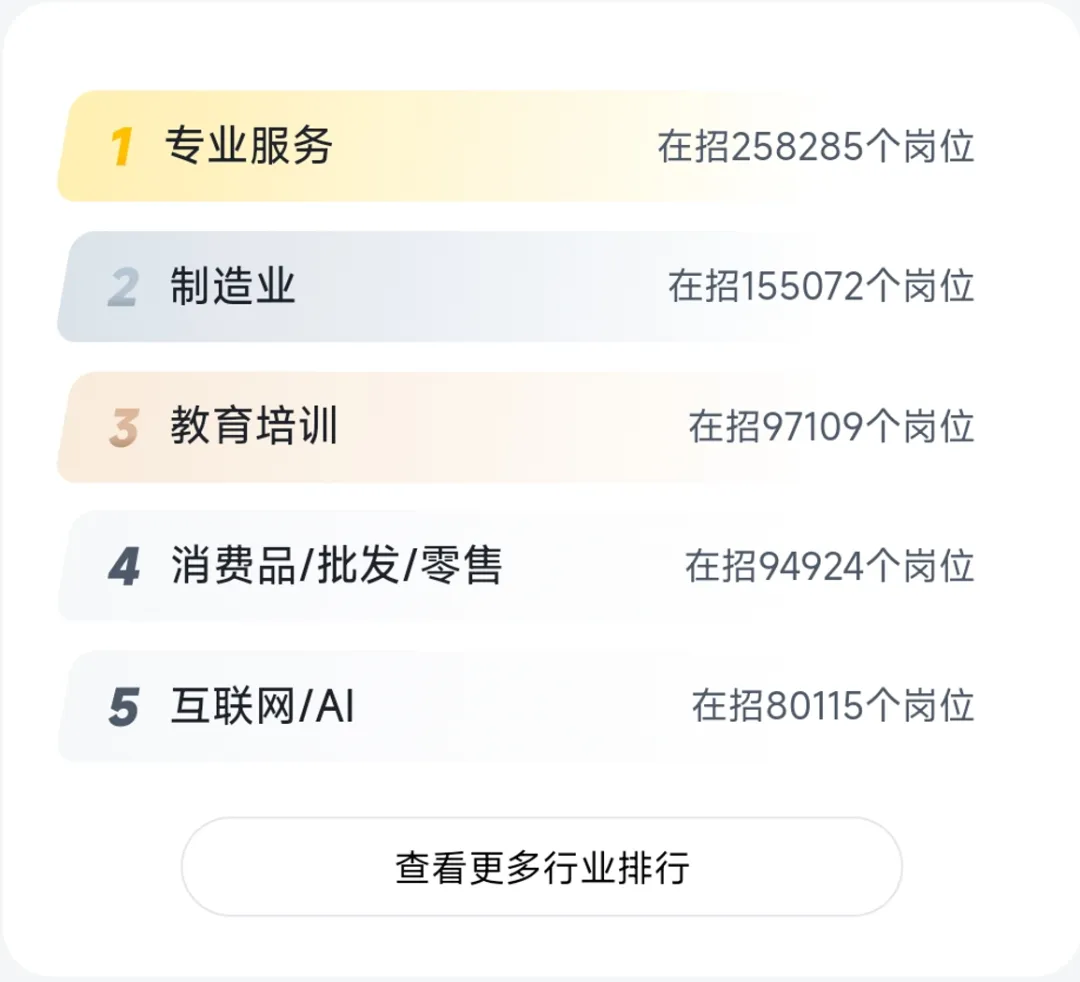Viewport: 1080px width, 982px height.
Task: Click 在招94924个岗位 job count
Action: 829,567
